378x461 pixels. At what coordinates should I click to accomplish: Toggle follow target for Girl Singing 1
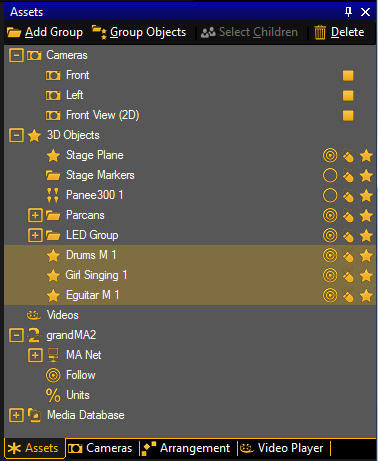tap(330, 275)
